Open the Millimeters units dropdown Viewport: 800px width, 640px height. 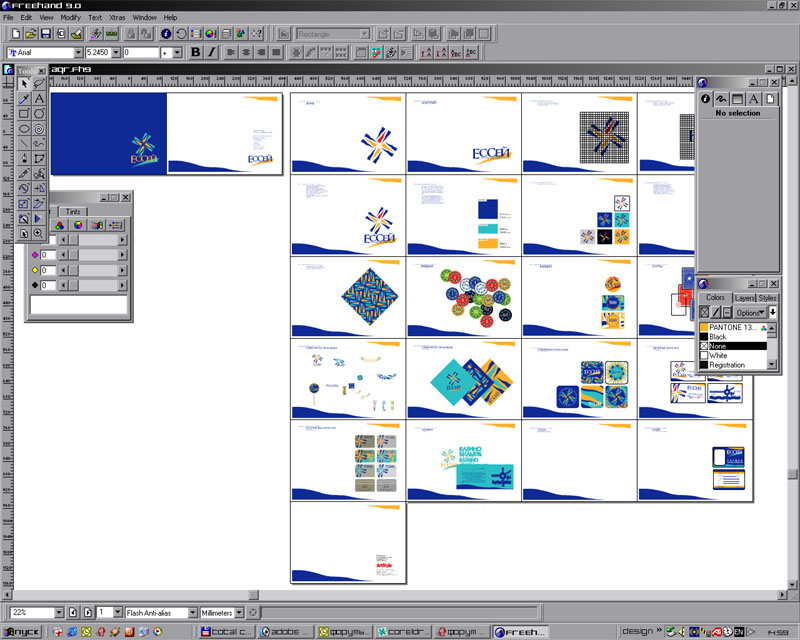click(x=239, y=612)
